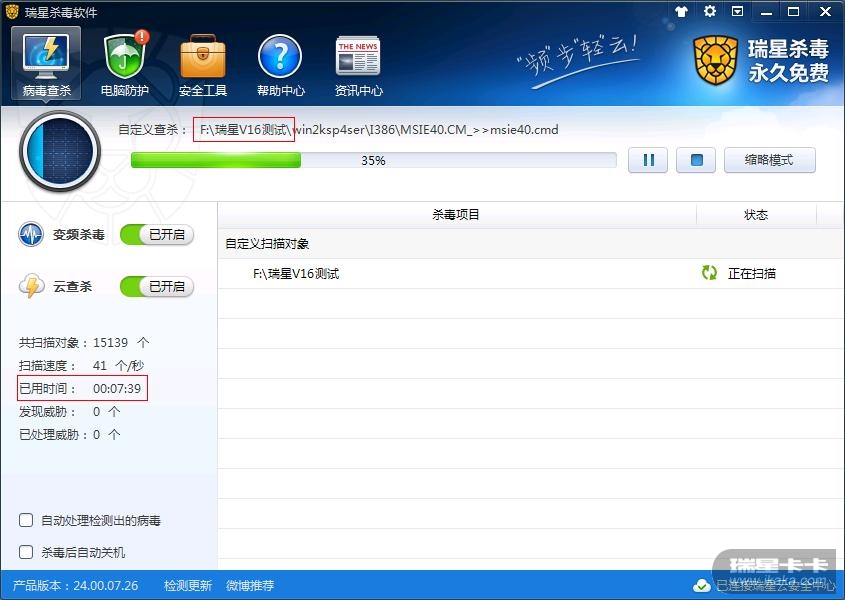Click the 产品版本：24.00.07.26 text
Screen dimensions: 845x600
pos(75,585)
